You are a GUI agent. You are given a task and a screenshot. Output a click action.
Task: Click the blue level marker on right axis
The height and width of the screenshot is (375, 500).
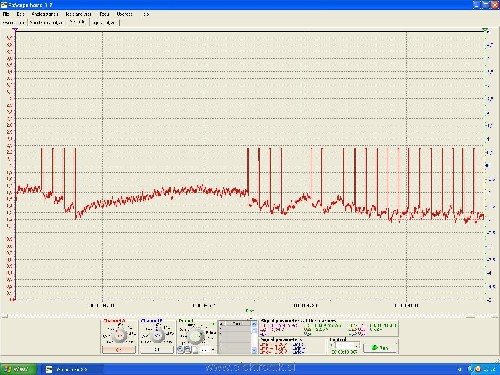pos(488,165)
